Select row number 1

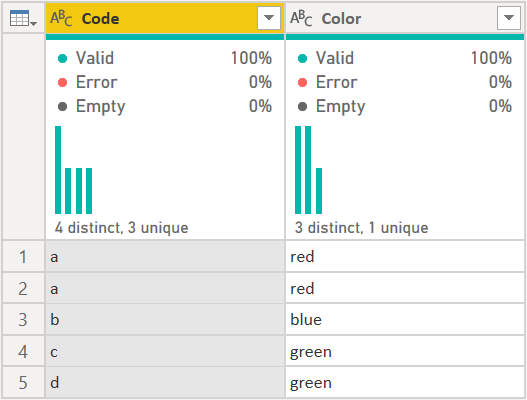23,257
